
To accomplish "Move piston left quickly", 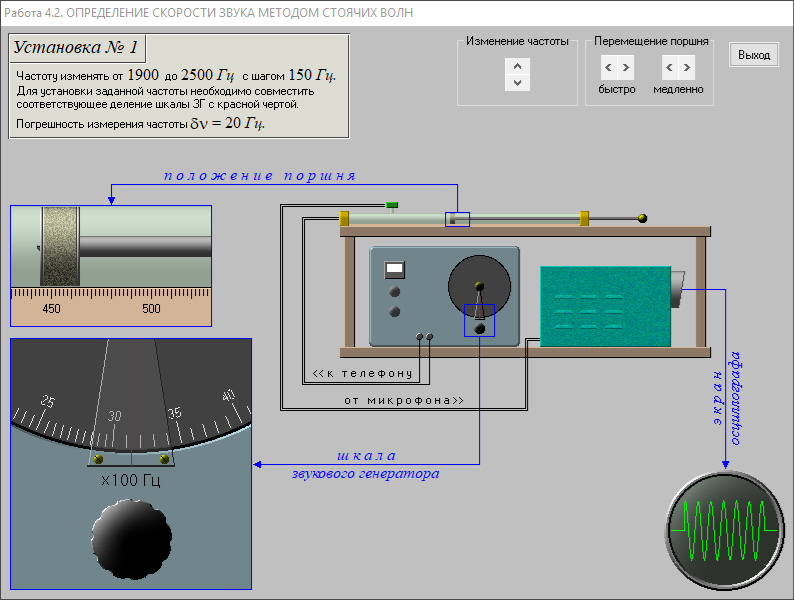I will pyautogui.click(x=608, y=68).
